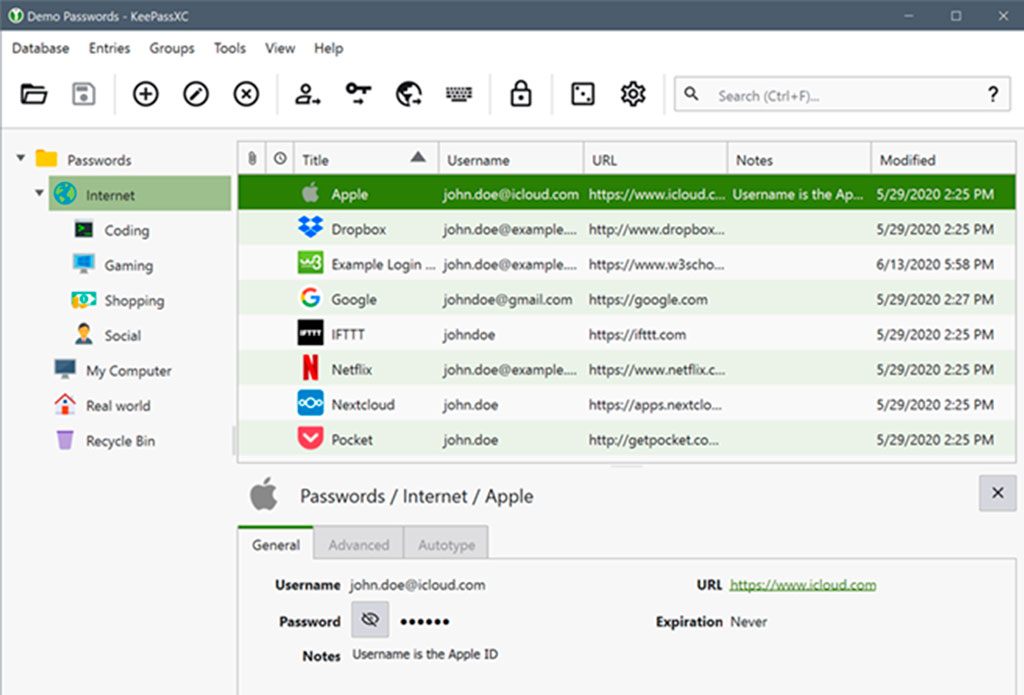Toggle password visibility eye button
Viewport: 1024px width, 695px height.
tap(370, 619)
